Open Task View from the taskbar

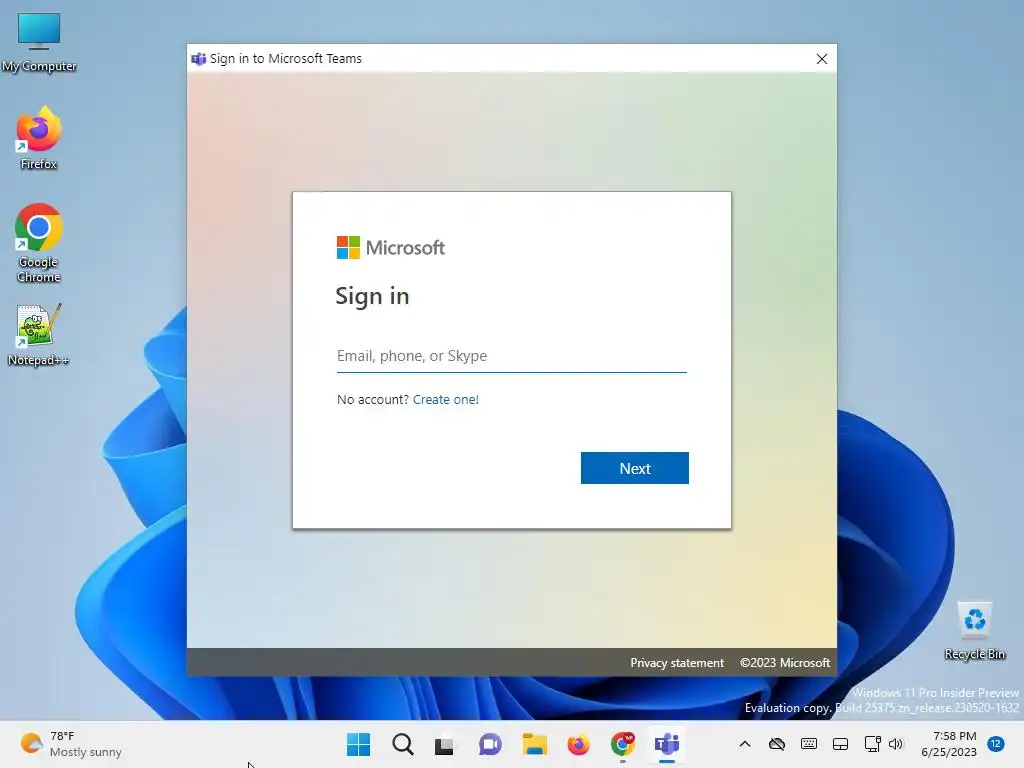point(445,744)
